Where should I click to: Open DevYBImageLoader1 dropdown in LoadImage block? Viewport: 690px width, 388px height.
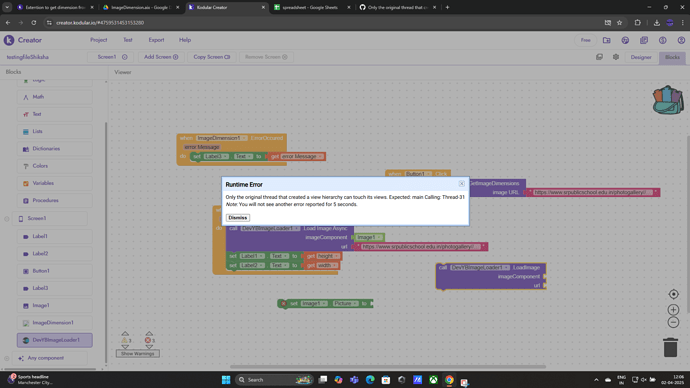point(480,267)
